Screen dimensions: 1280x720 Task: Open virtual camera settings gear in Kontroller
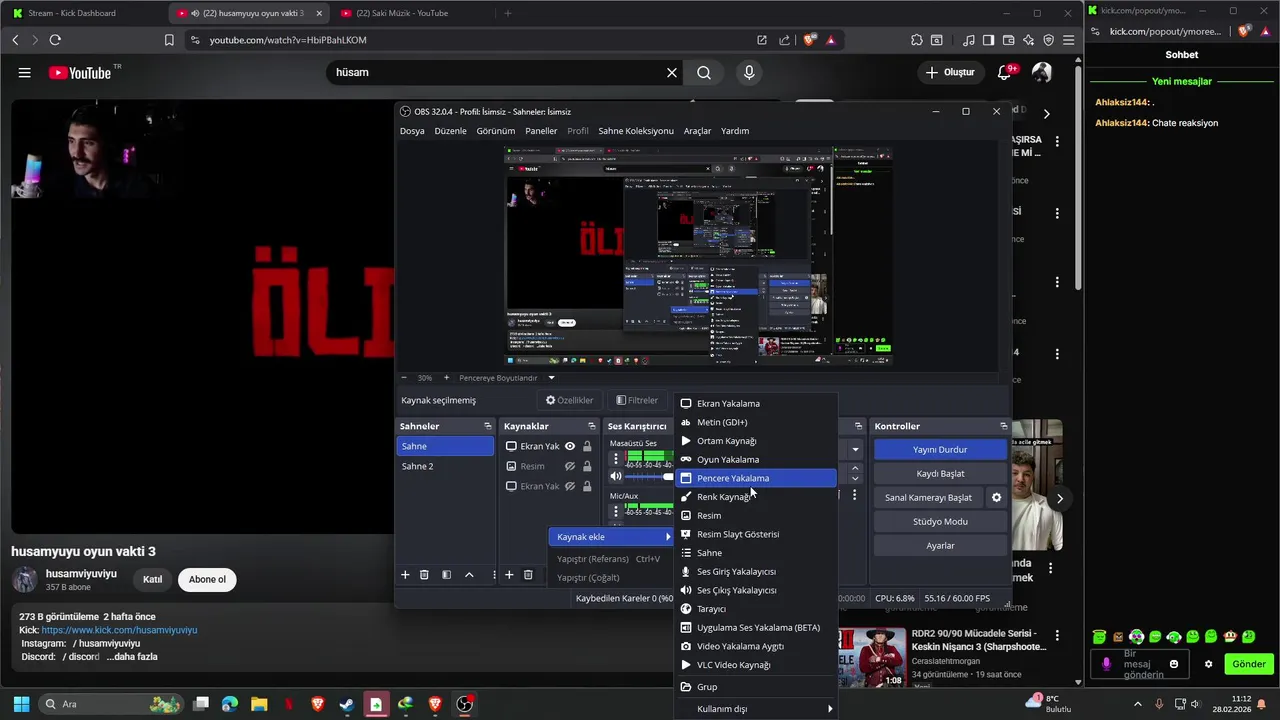click(x=996, y=497)
